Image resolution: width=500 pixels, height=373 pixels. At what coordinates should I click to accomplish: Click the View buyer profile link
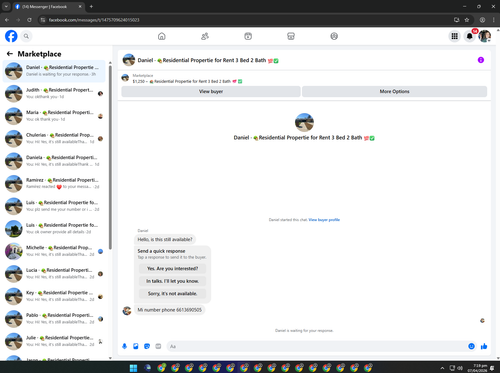[324, 220]
